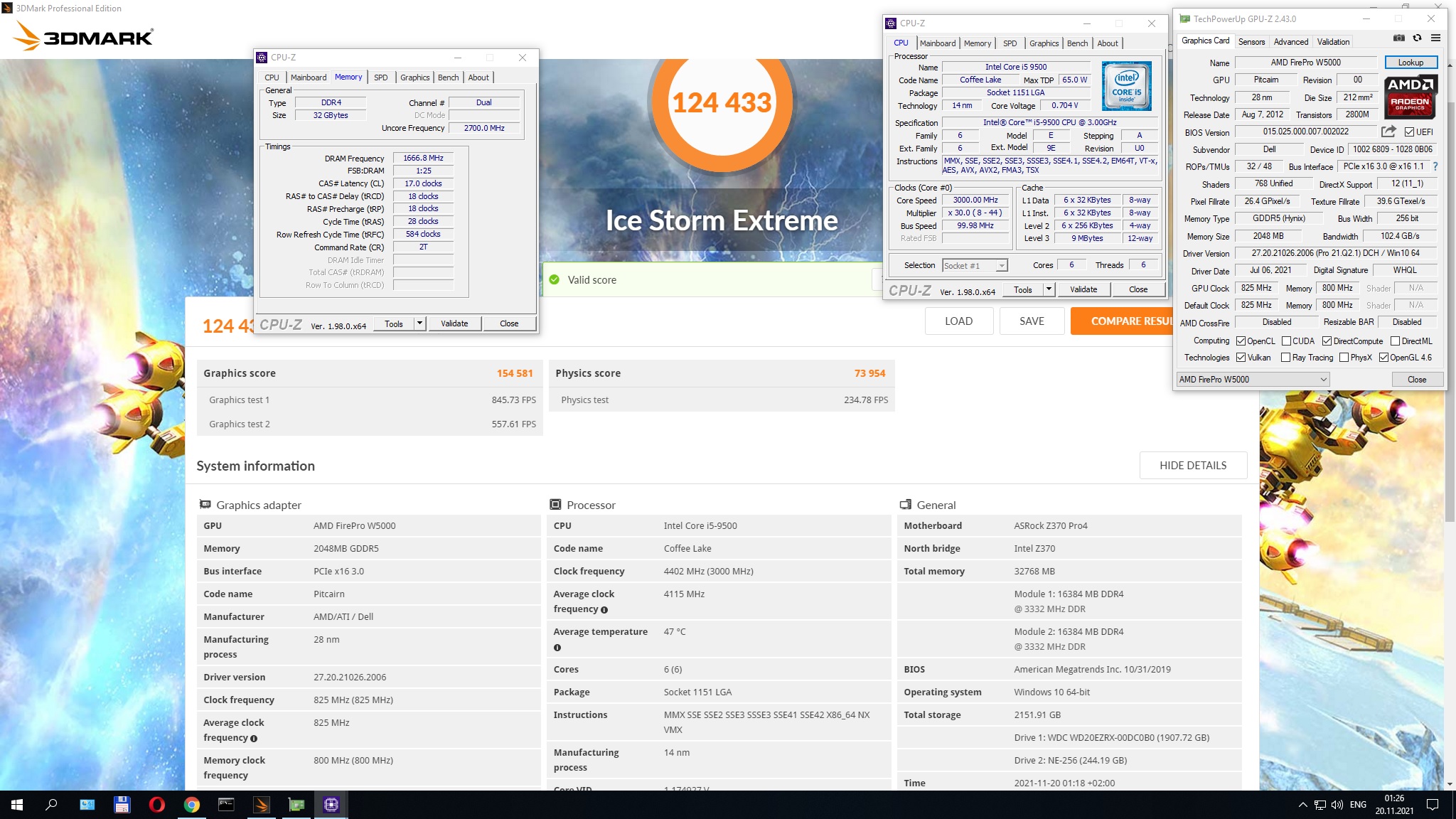Toggle the Ray Tracing checkbox
1456x819 pixels.
1285,358
